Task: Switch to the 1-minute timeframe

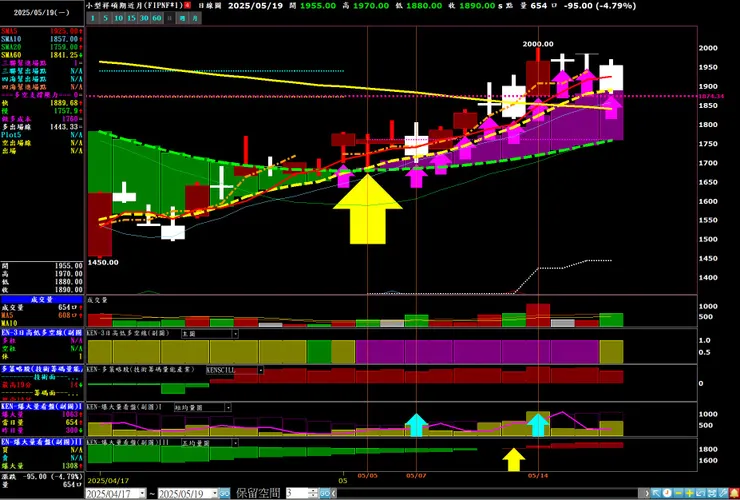Action: [92, 18]
